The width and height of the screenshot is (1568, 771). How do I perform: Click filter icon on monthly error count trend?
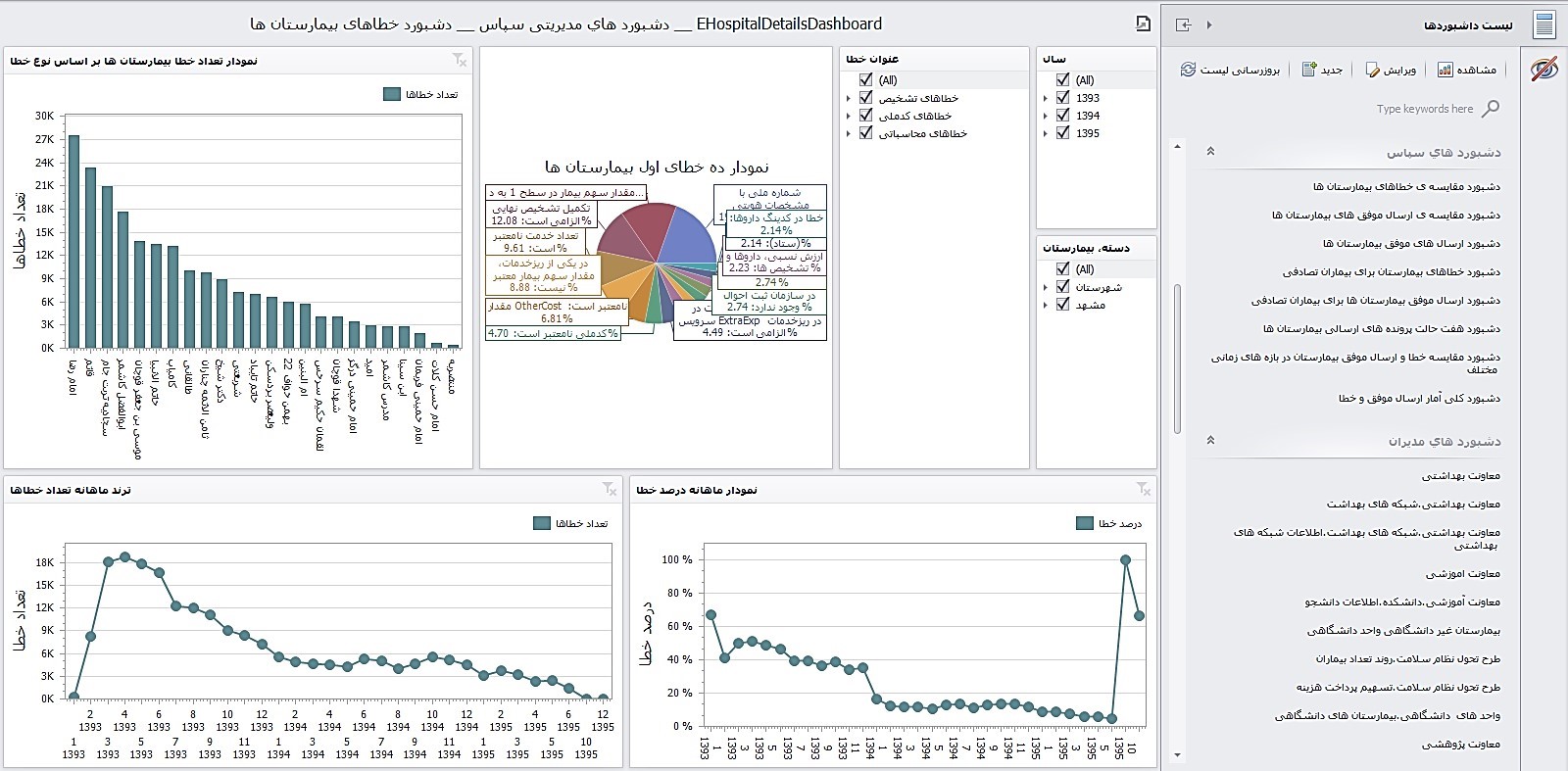pyautogui.click(x=610, y=489)
